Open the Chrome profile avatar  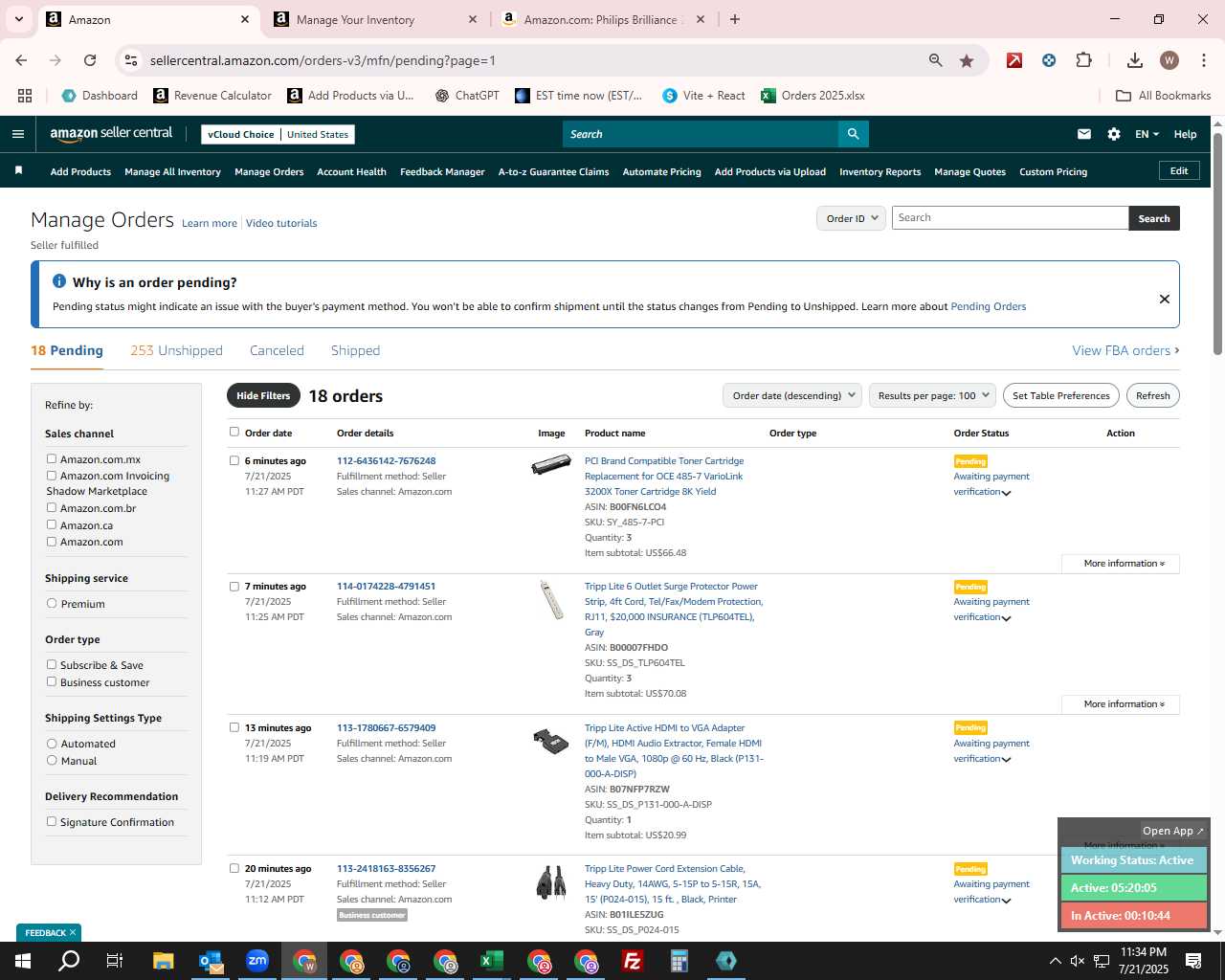point(1169,60)
